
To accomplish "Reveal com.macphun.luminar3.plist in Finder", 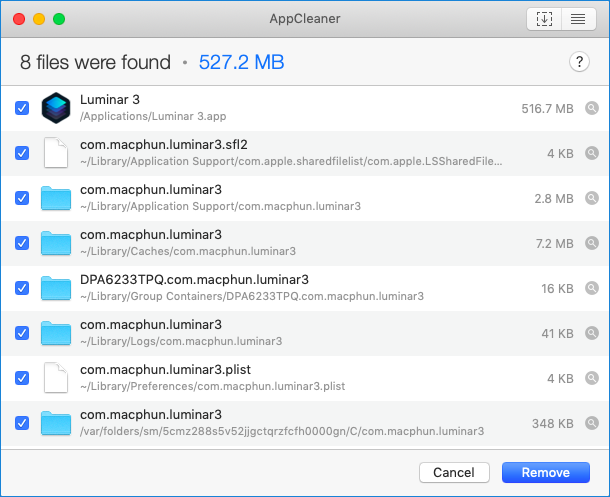I will [x=592, y=378].
